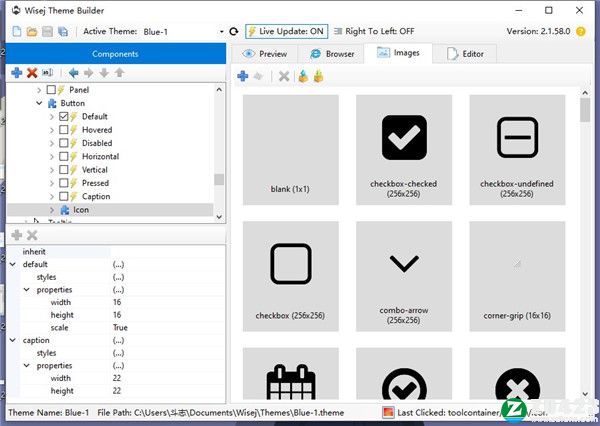Image resolution: width=600 pixels, height=426 pixels.
Task: Collapse properties under caption group
Action: pyautogui.click(x=27, y=366)
